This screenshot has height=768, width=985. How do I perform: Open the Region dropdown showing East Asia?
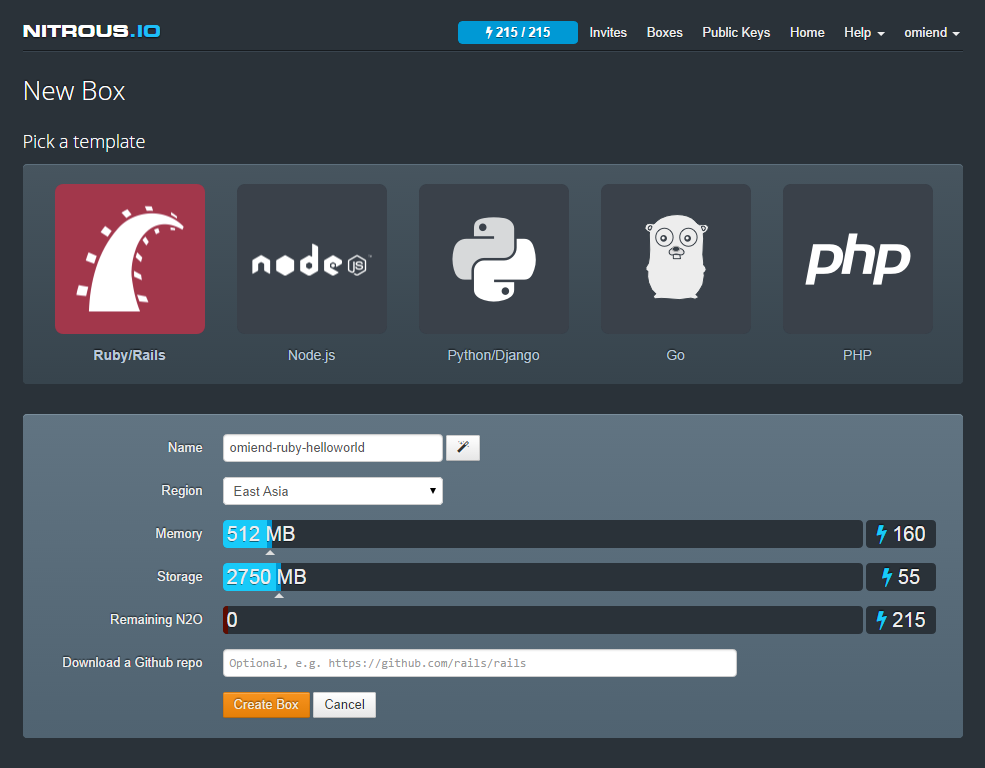pyautogui.click(x=333, y=491)
